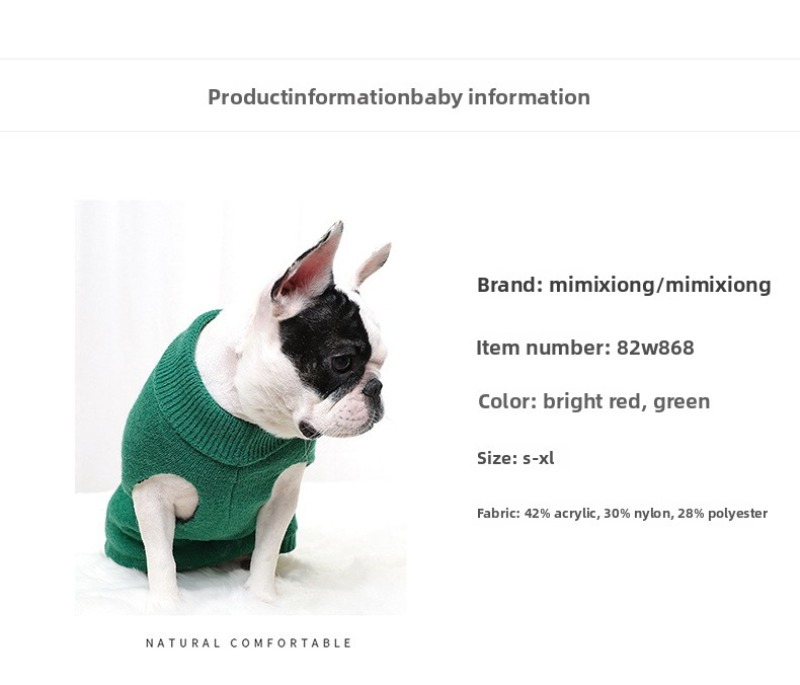Select the s-xl size value
800x685 pixels.
pyautogui.click(x=538, y=459)
